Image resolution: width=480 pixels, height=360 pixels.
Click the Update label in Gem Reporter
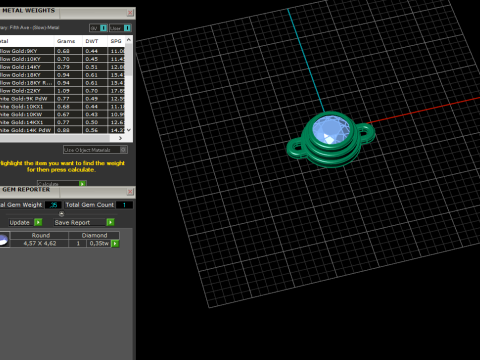[x=19, y=222]
